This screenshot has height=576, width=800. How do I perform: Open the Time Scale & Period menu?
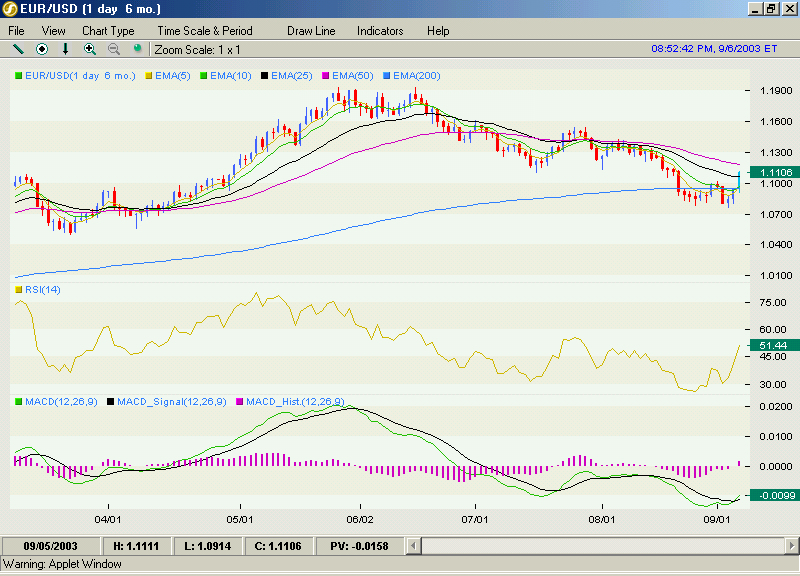coord(205,31)
